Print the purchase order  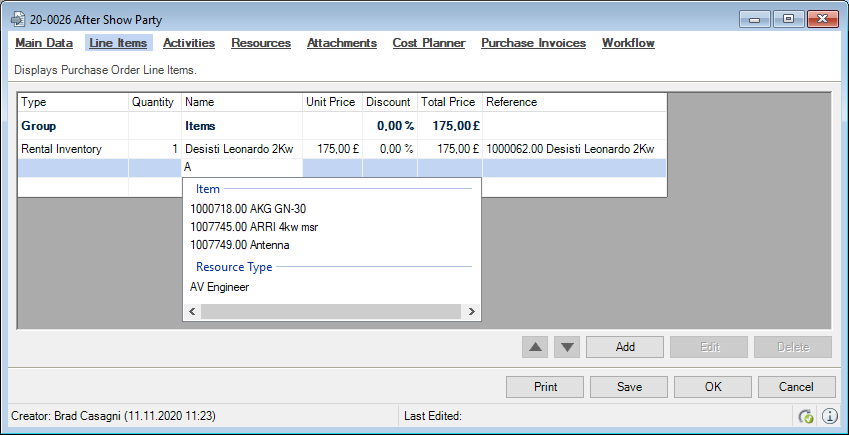point(545,387)
